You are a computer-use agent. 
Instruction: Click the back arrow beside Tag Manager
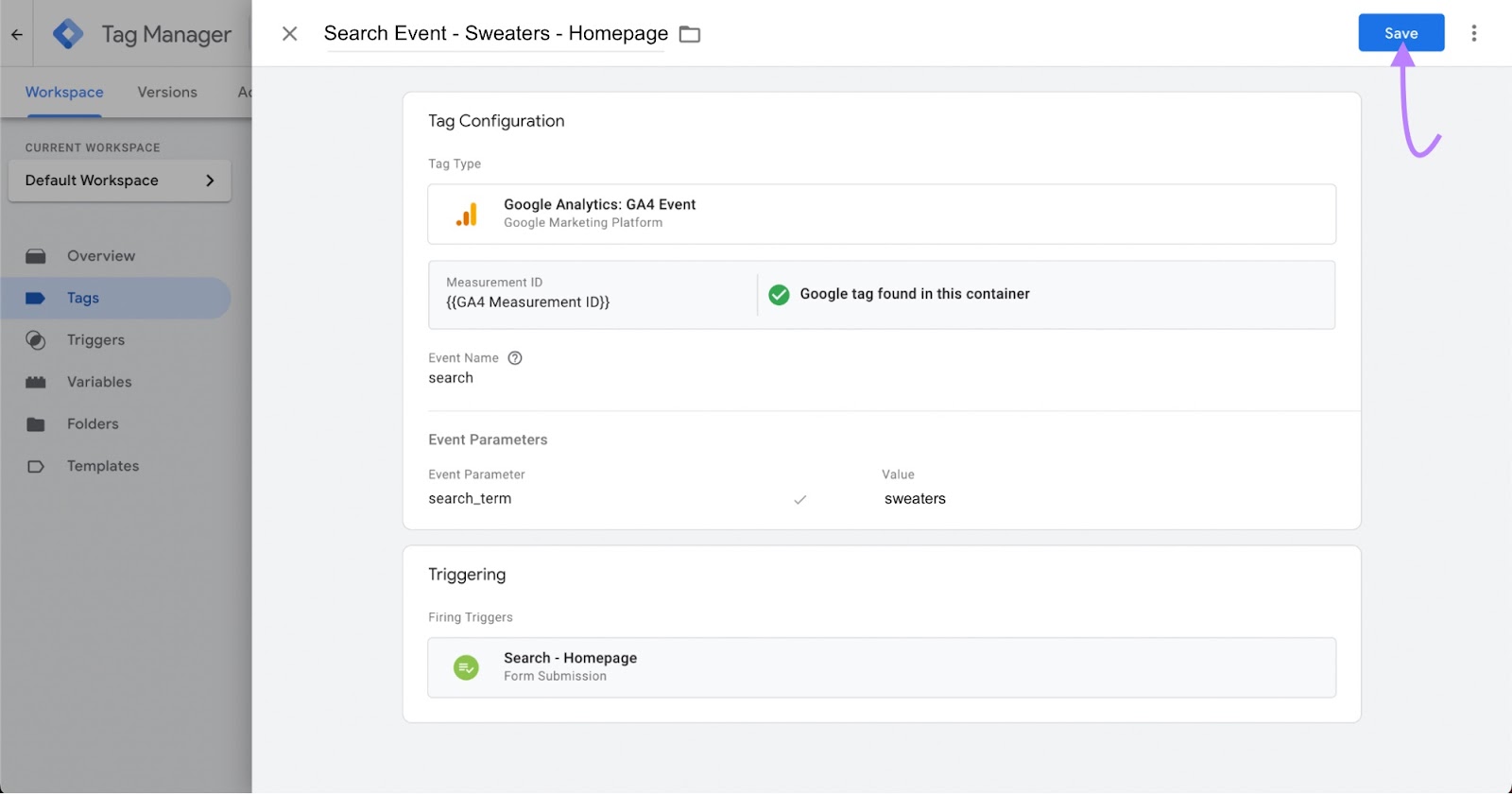point(17,34)
